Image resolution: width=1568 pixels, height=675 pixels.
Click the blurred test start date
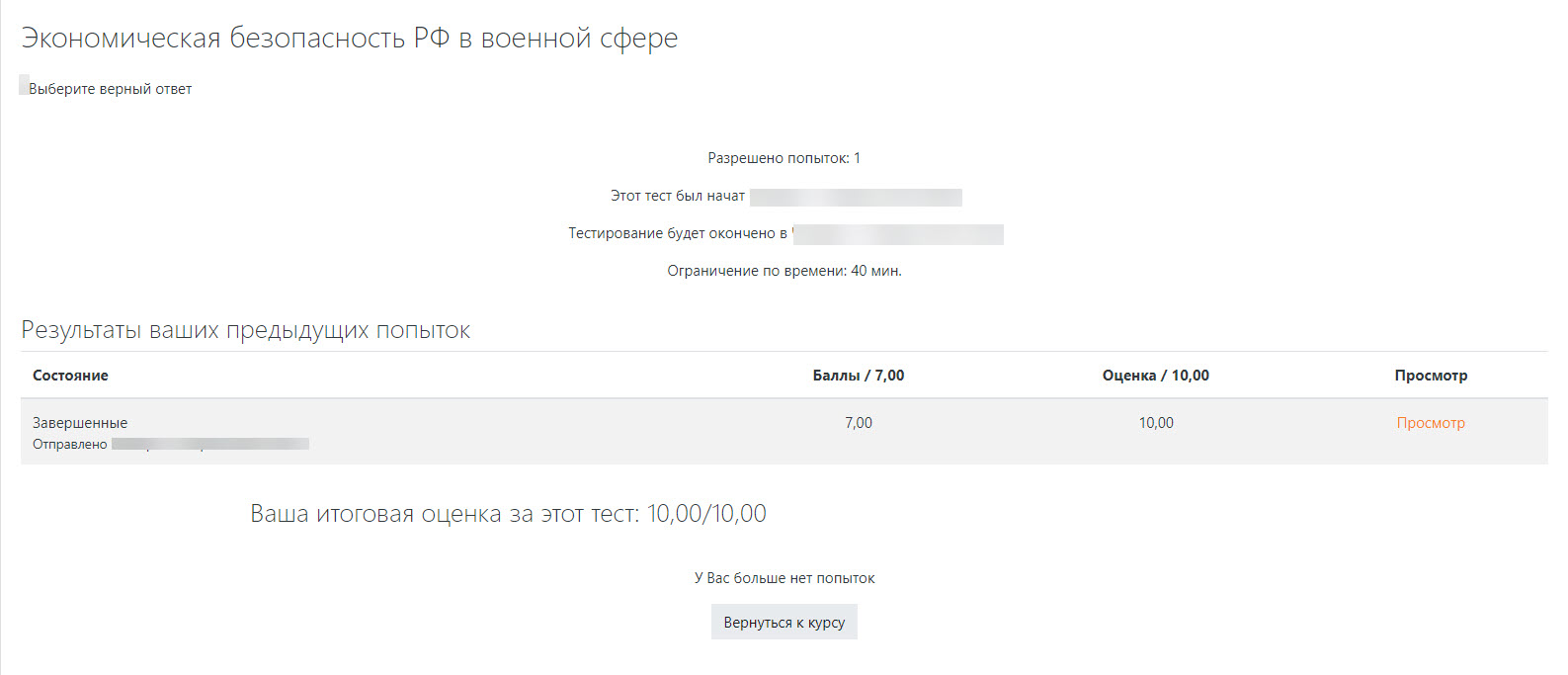[x=856, y=197]
